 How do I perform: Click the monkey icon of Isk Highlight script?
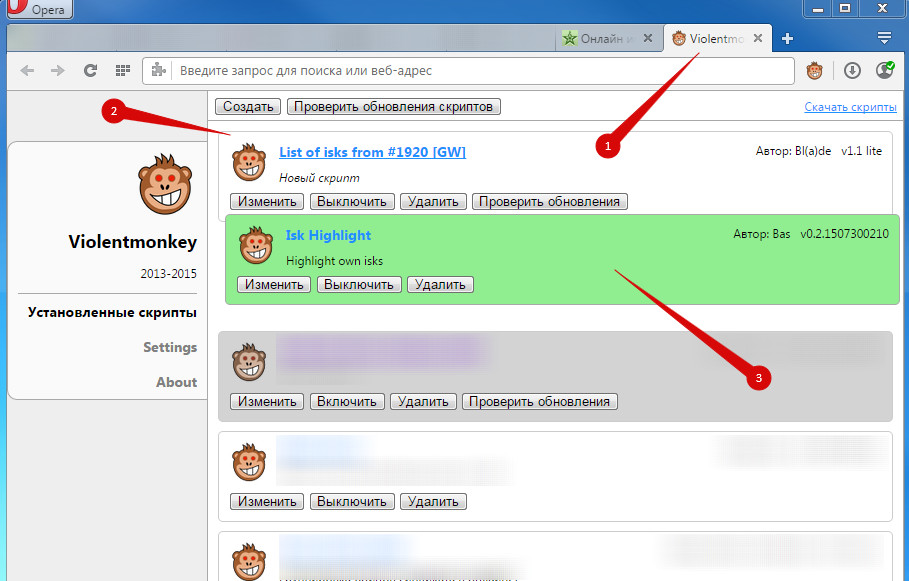point(256,245)
